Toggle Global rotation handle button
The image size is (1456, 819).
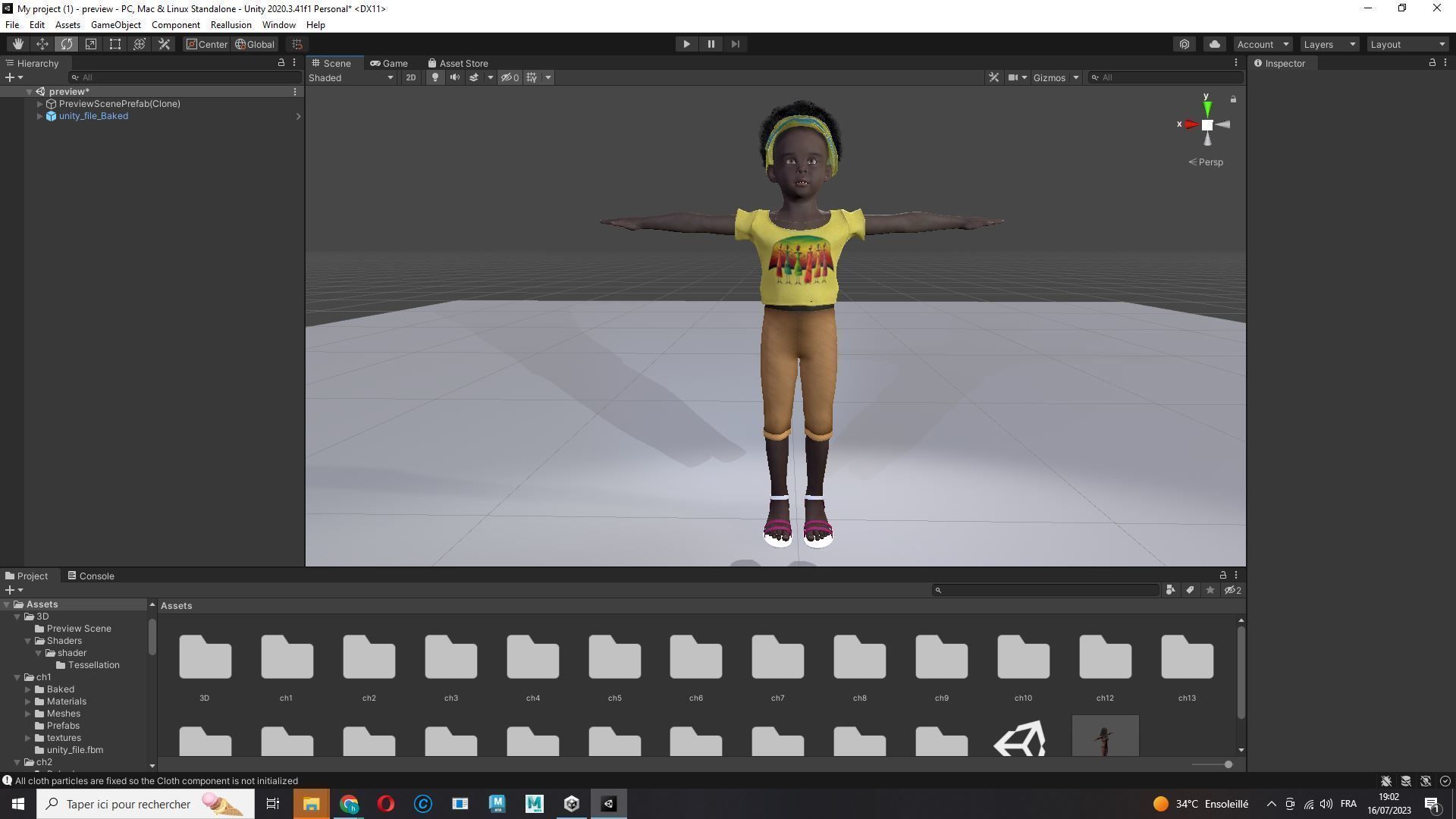[x=255, y=44]
